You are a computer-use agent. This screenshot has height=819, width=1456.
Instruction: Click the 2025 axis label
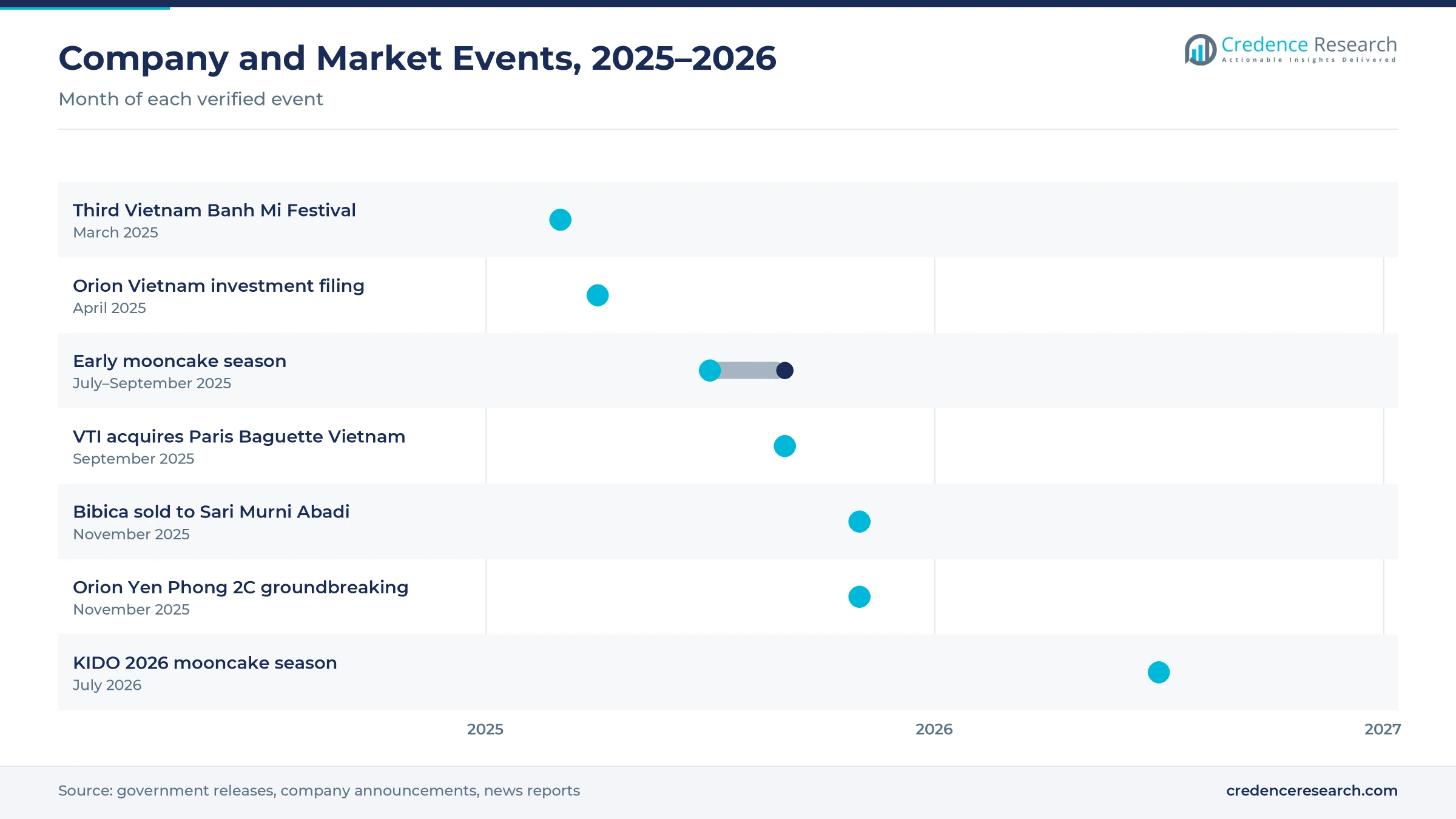[x=485, y=729]
